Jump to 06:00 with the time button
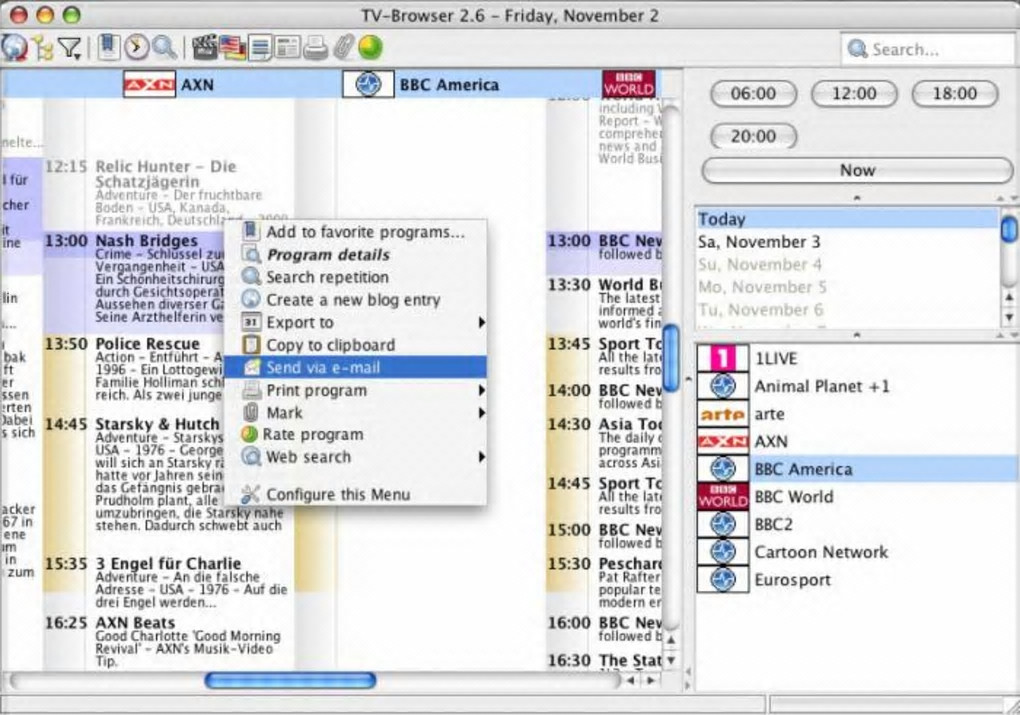This screenshot has width=1020, height=715. tap(753, 94)
